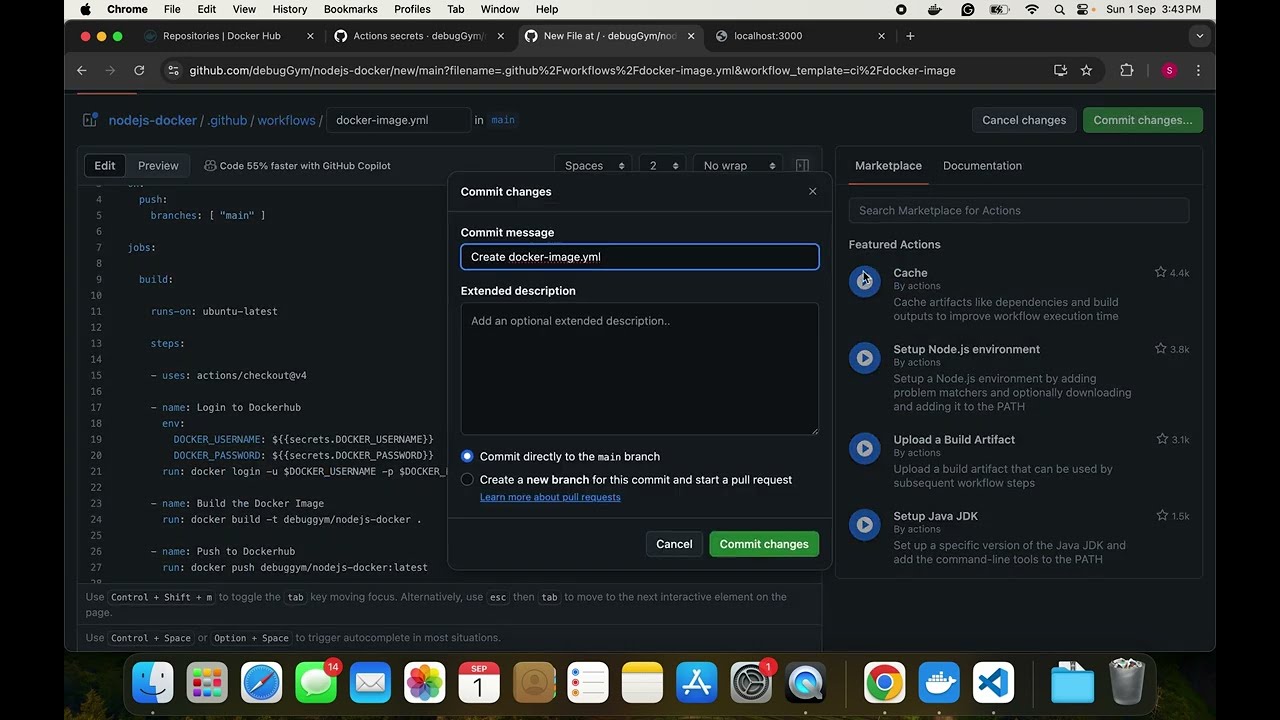The height and width of the screenshot is (720, 1280).
Task: Click the docker-image.yml filename field
Action: pyautogui.click(x=398, y=120)
